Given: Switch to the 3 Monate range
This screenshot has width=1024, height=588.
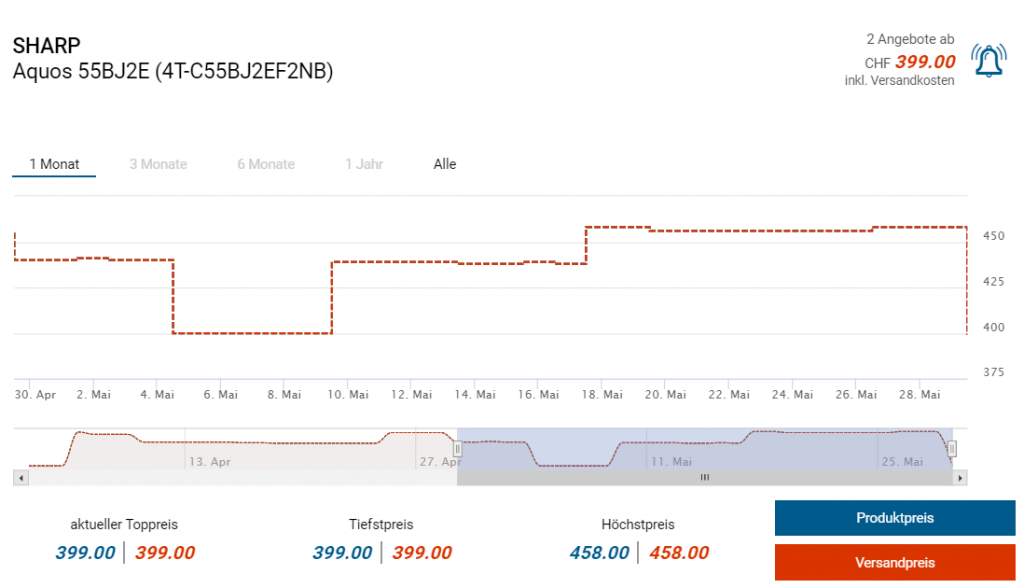Looking at the screenshot, I should [158, 164].
